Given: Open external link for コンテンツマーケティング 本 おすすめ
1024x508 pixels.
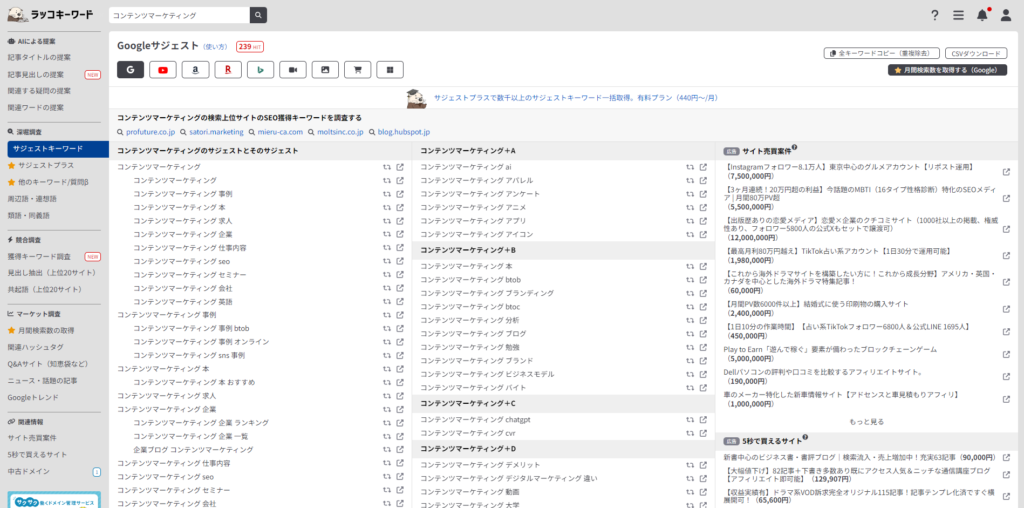Looking at the screenshot, I should tap(400, 382).
